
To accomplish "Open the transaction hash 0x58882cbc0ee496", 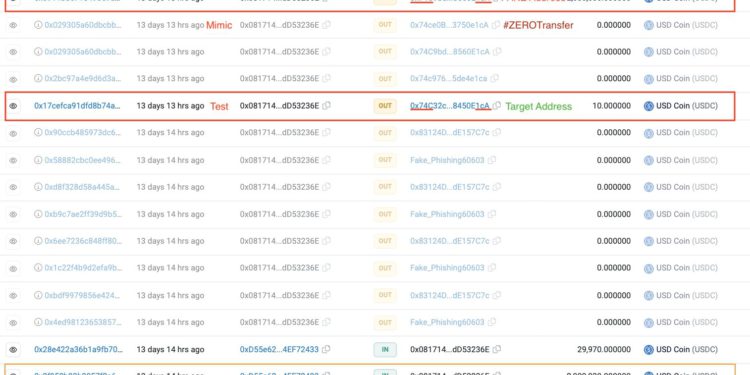I will tap(83, 160).
